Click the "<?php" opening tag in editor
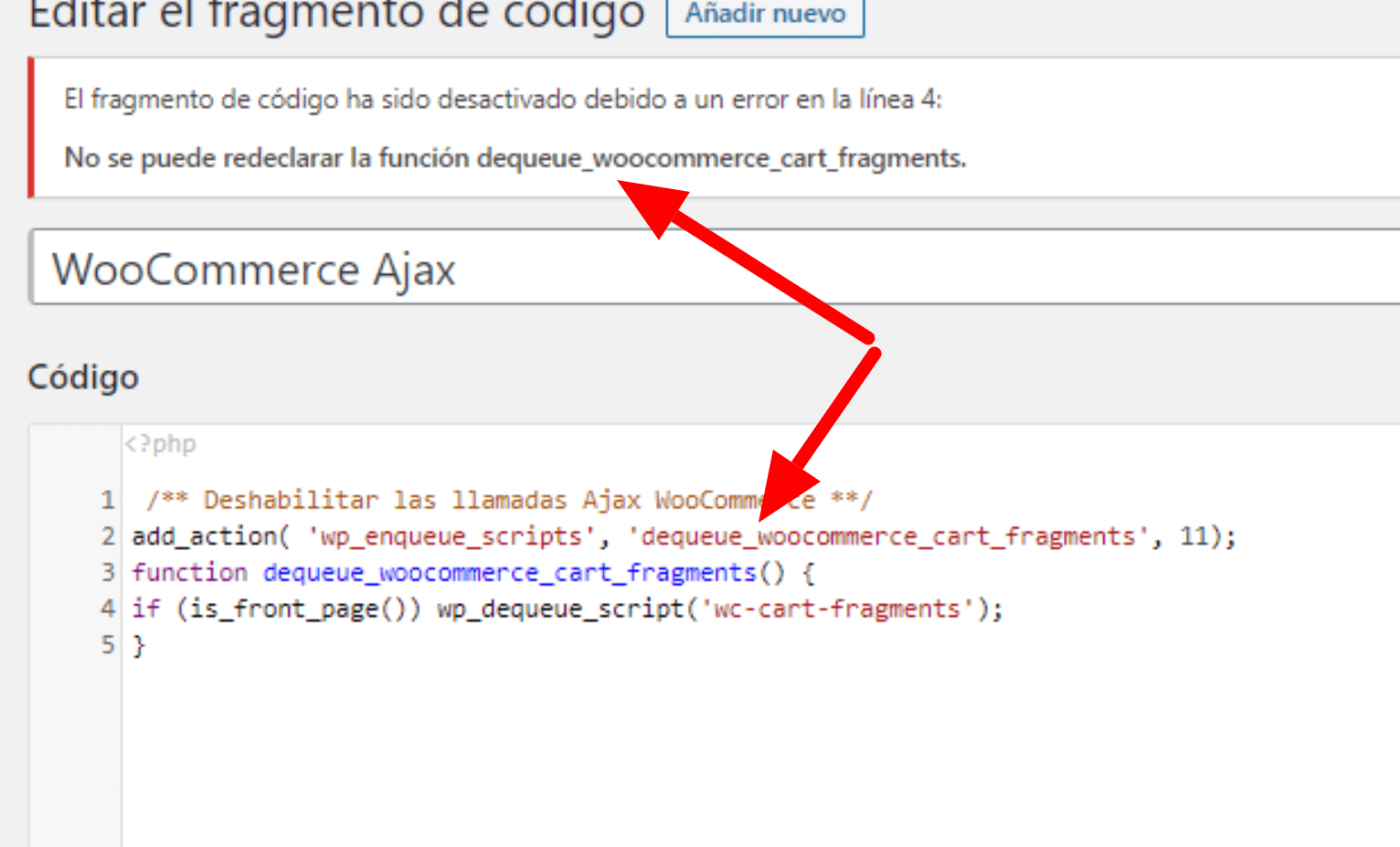Image resolution: width=1400 pixels, height=847 pixels. (x=160, y=444)
